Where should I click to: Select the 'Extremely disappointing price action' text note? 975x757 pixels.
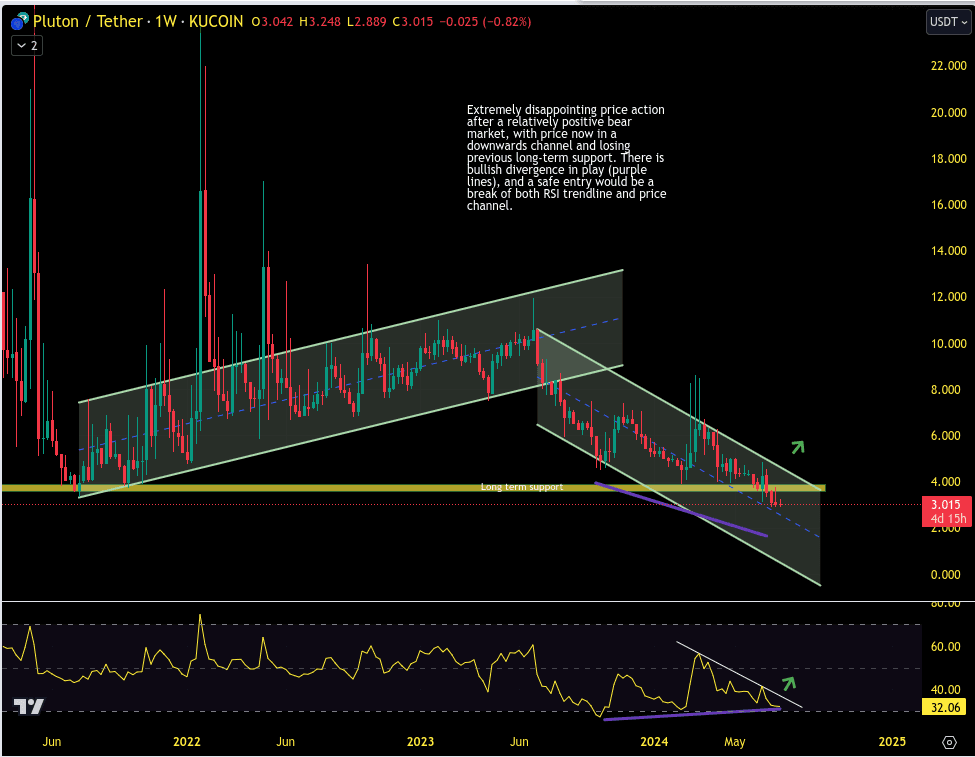[x=566, y=157]
